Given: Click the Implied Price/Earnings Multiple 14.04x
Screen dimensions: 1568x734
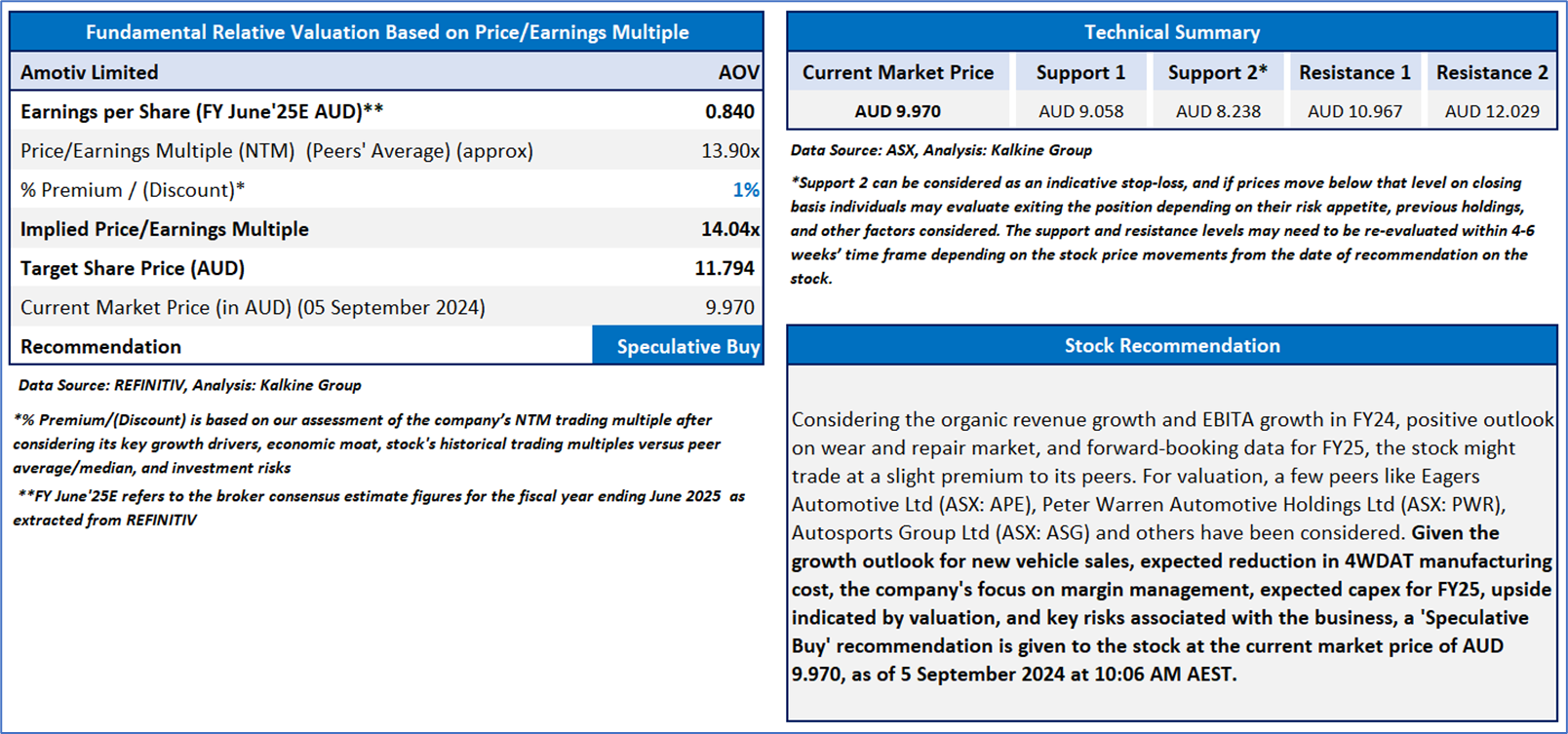Looking at the screenshot, I should 729,229.
